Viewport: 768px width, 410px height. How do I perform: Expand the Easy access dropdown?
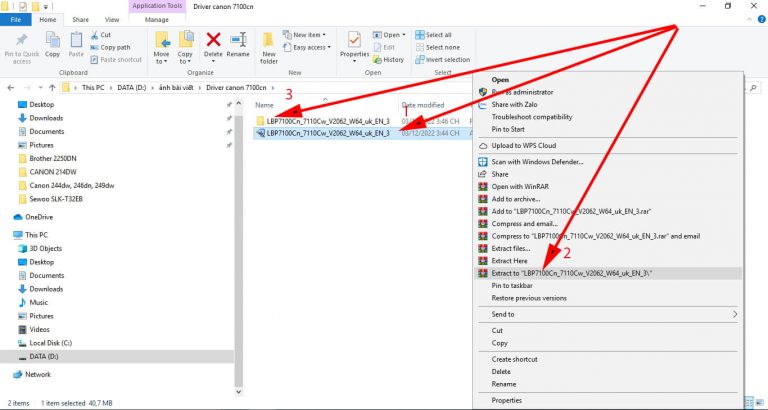click(313, 47)
